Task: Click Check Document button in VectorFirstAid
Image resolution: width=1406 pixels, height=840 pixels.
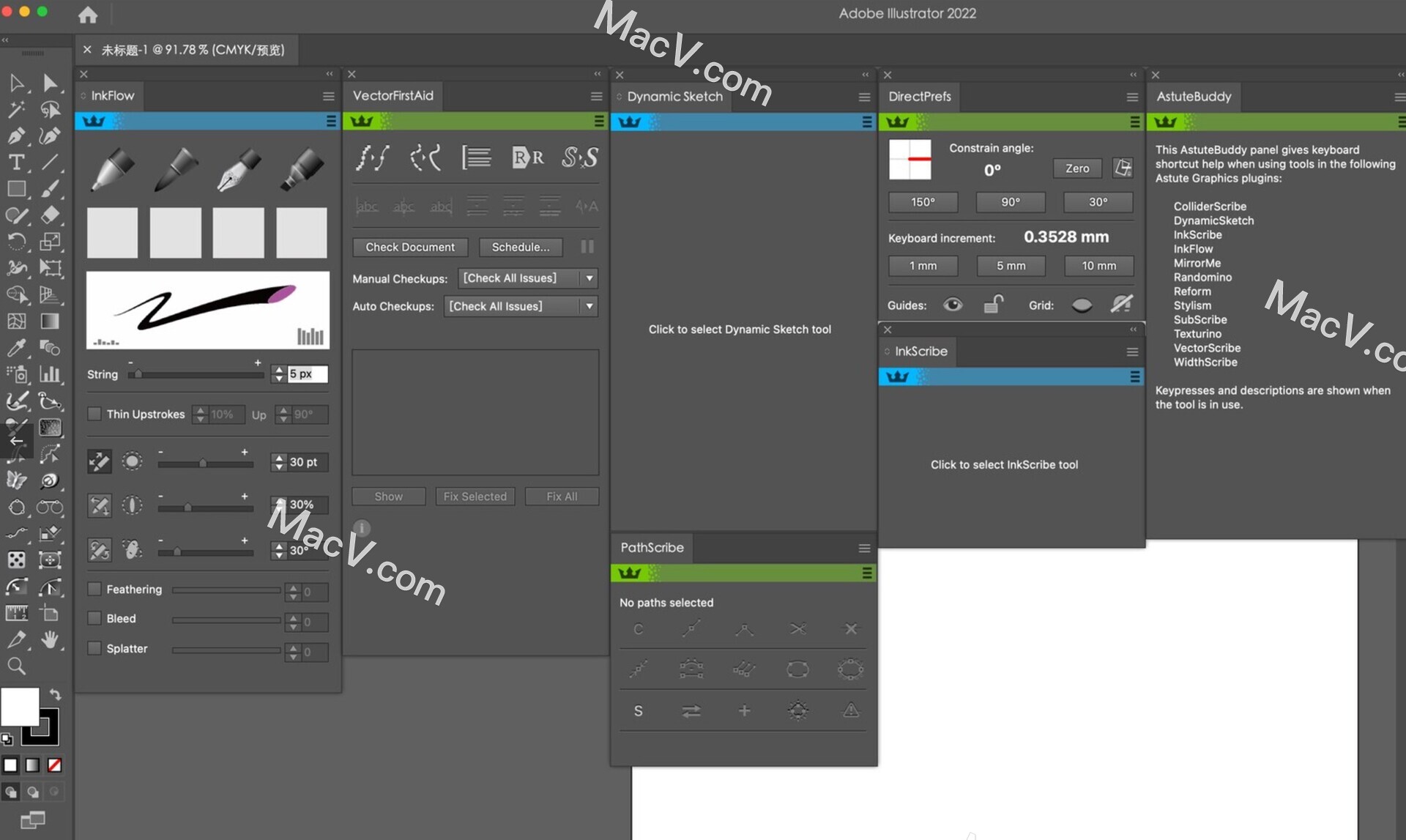Action: tap(411, 246)
